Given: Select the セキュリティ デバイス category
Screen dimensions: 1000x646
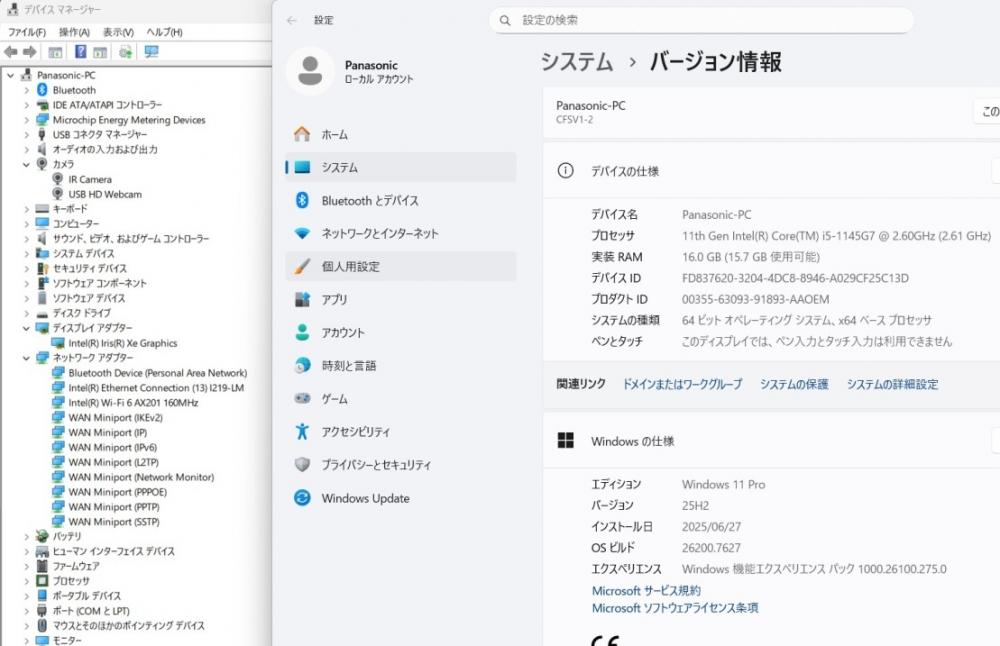Looking at the screenshot, I should point(90,268).
